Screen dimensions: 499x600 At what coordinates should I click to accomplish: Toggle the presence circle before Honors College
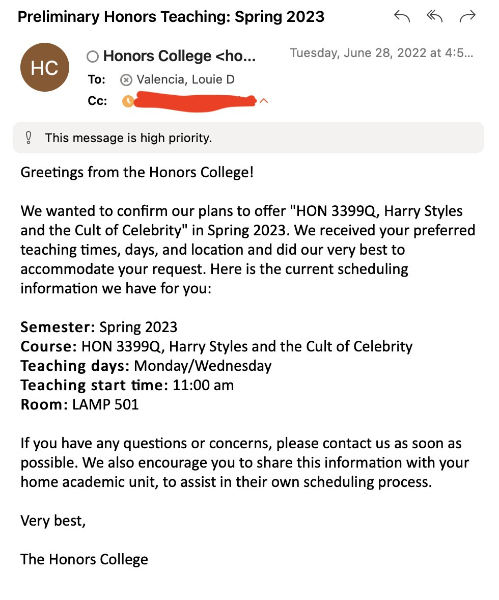[93, 57]
